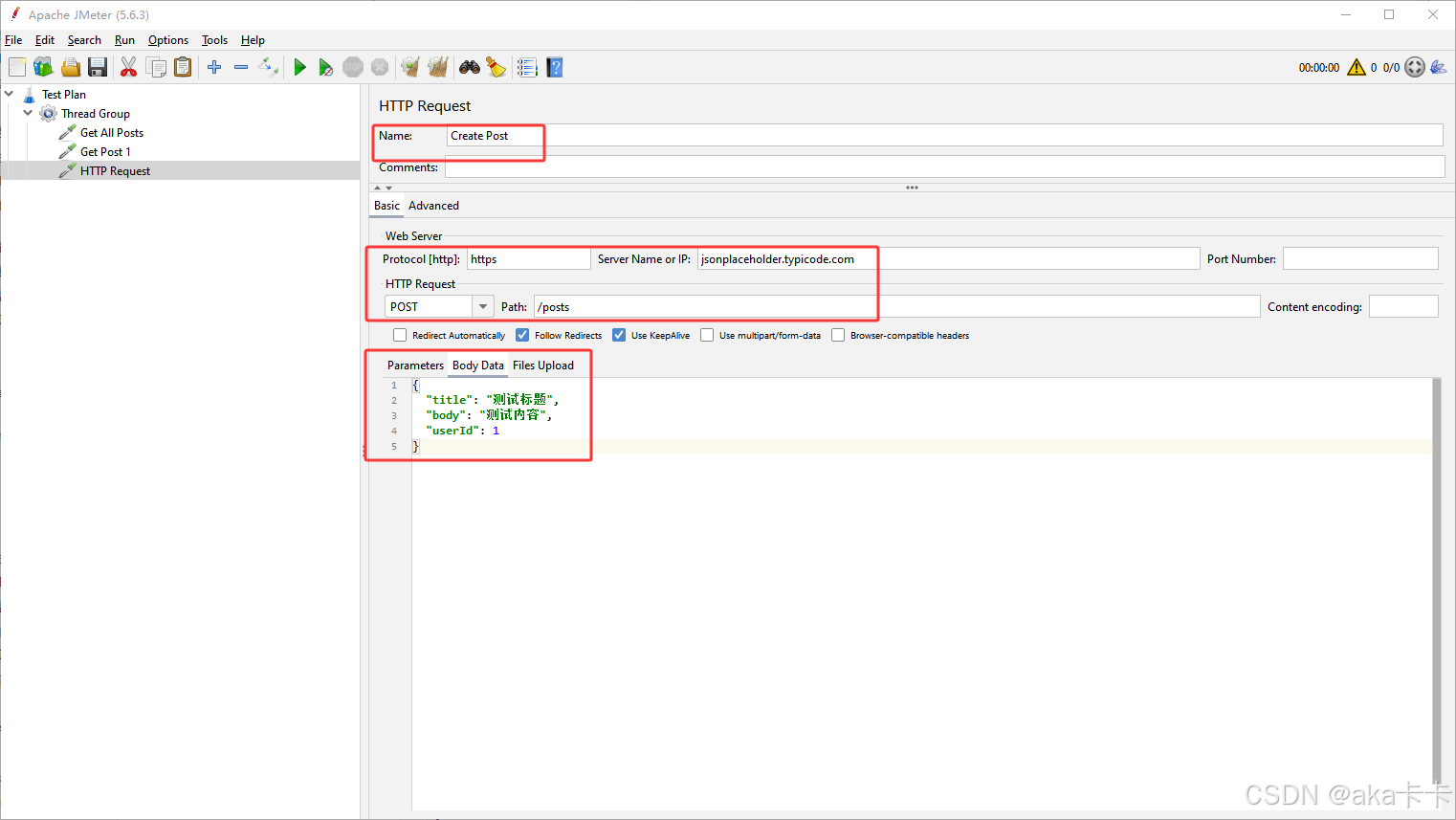
Task: Open the Edit menu
Action: tap(45, 40)
